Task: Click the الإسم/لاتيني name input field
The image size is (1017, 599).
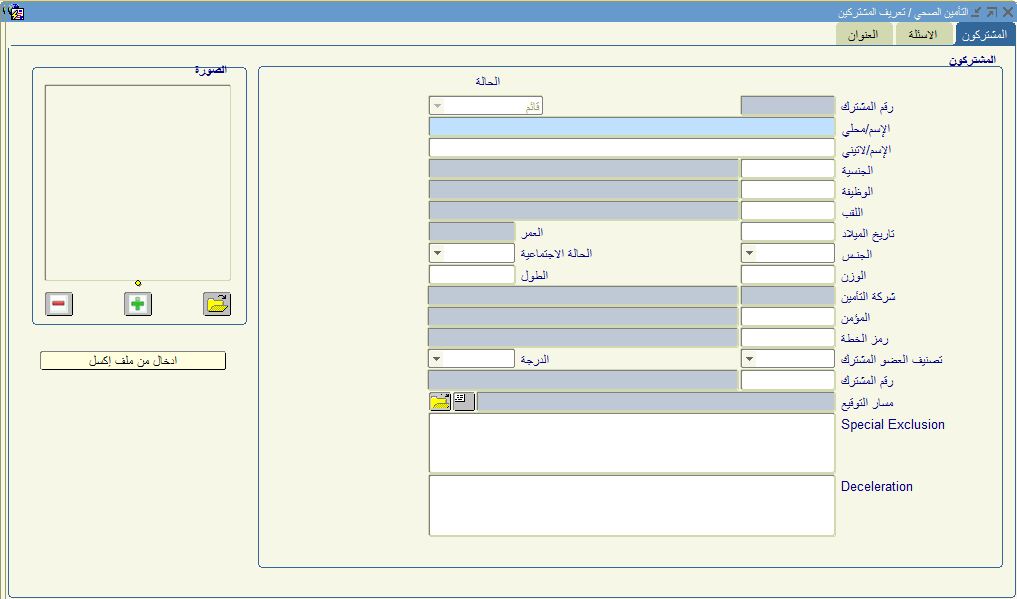Action: [x=631, y=148]
